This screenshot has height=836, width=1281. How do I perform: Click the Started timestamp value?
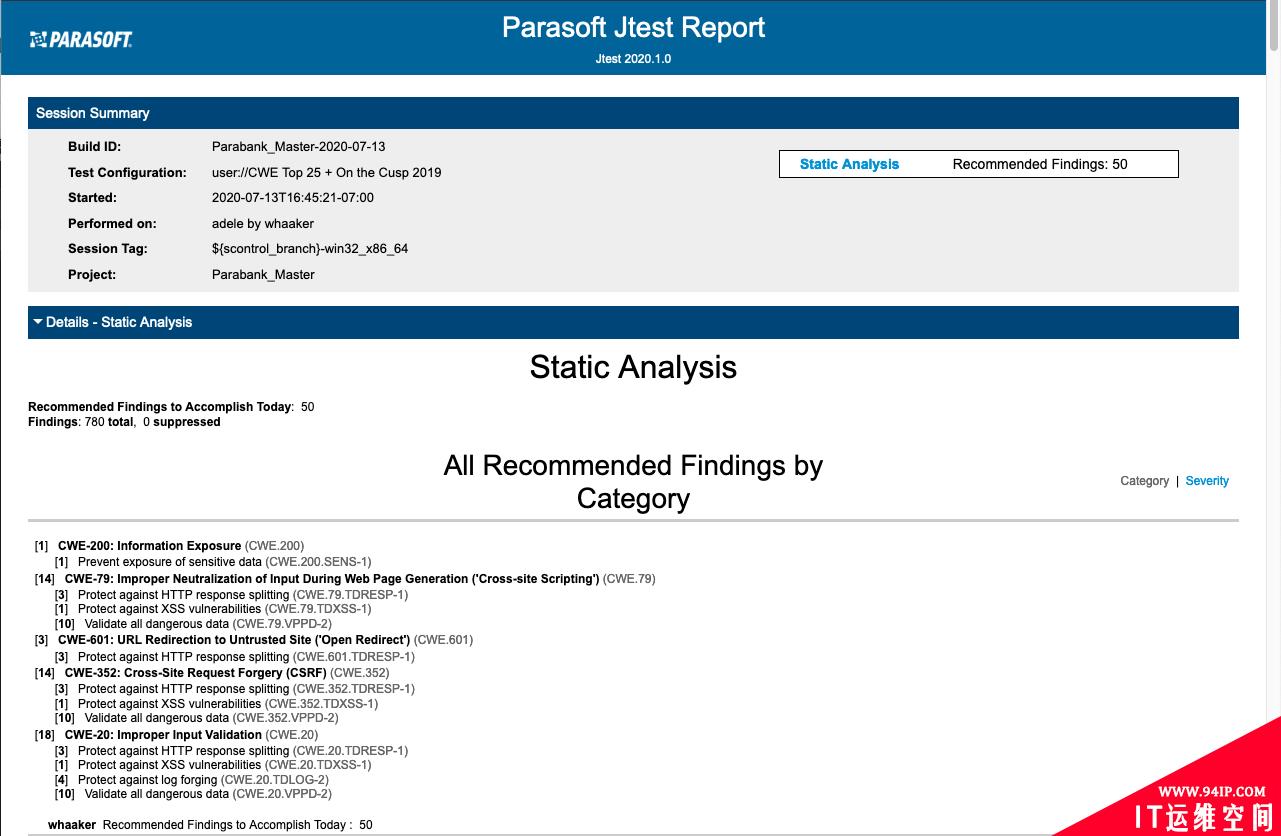(293, 198)
